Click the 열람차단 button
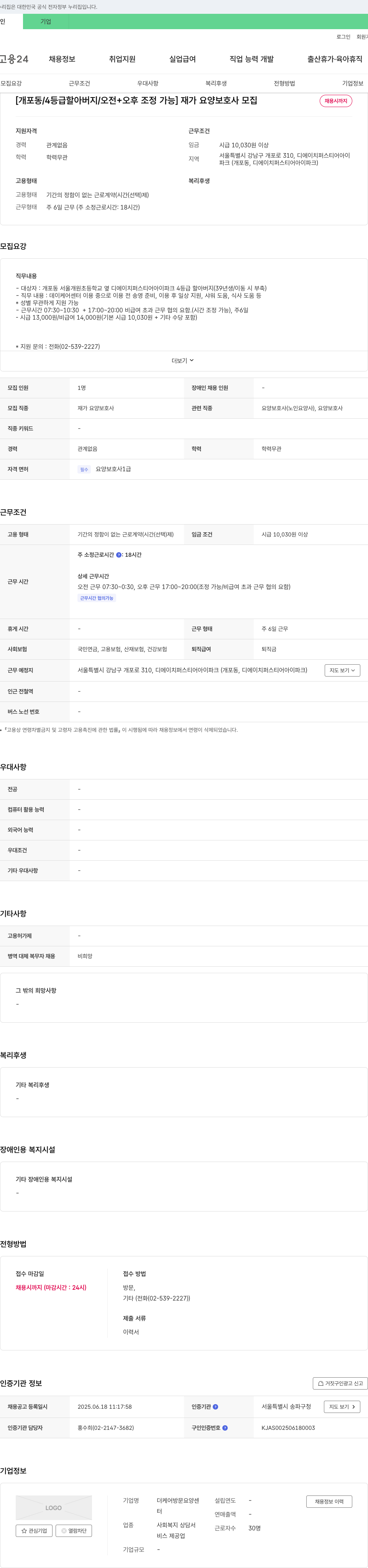The width and height of the screenshot is (368, 1568). (74, 1531)
